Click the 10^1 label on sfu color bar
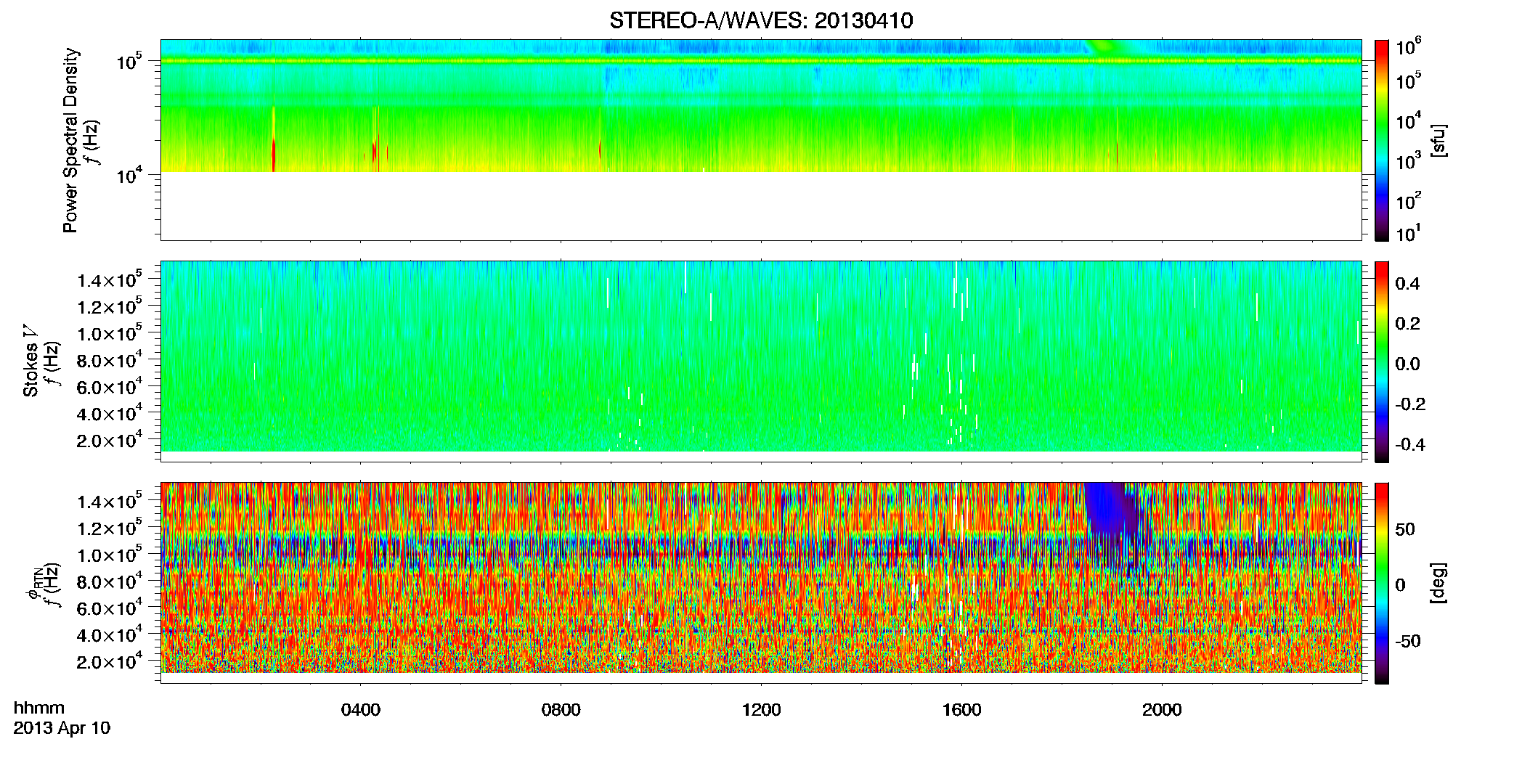Viewport: 1522px width, 784px height. coord(1408,233)
